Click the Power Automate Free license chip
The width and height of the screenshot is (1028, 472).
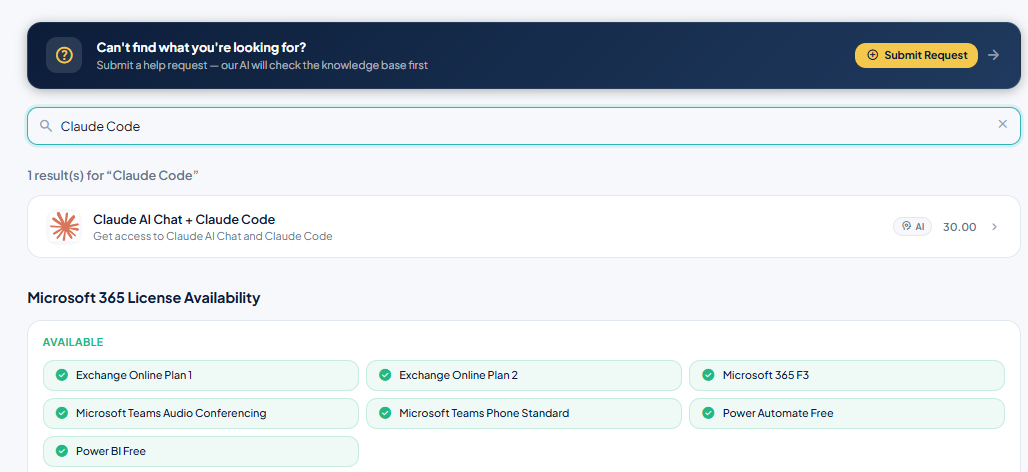[846, 414]
